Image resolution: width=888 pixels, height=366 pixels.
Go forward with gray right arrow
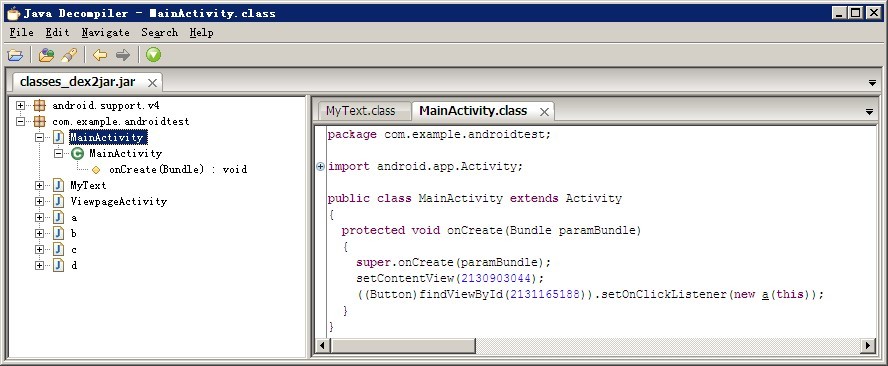click(122, 55)
